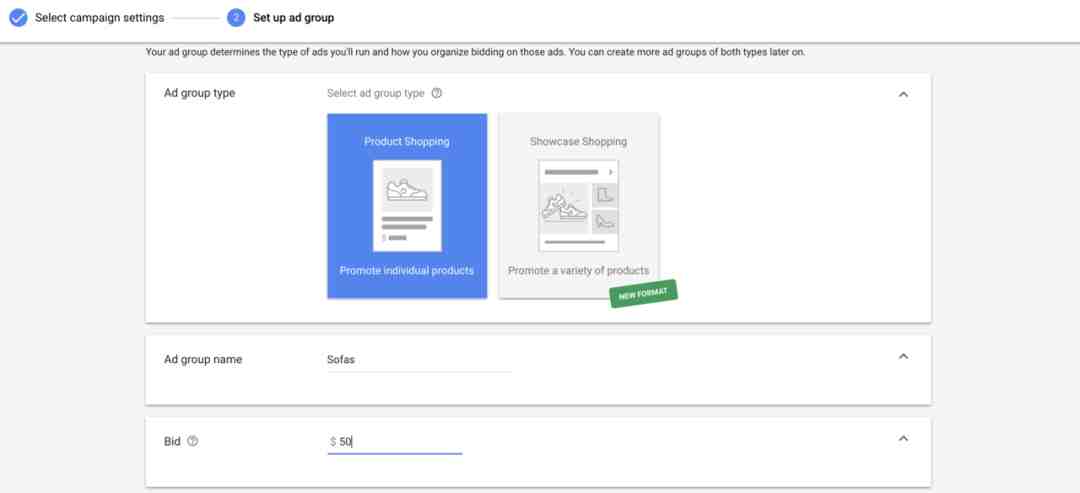
Task: Collapse the Ad group name section
Action: pos(903,356)
